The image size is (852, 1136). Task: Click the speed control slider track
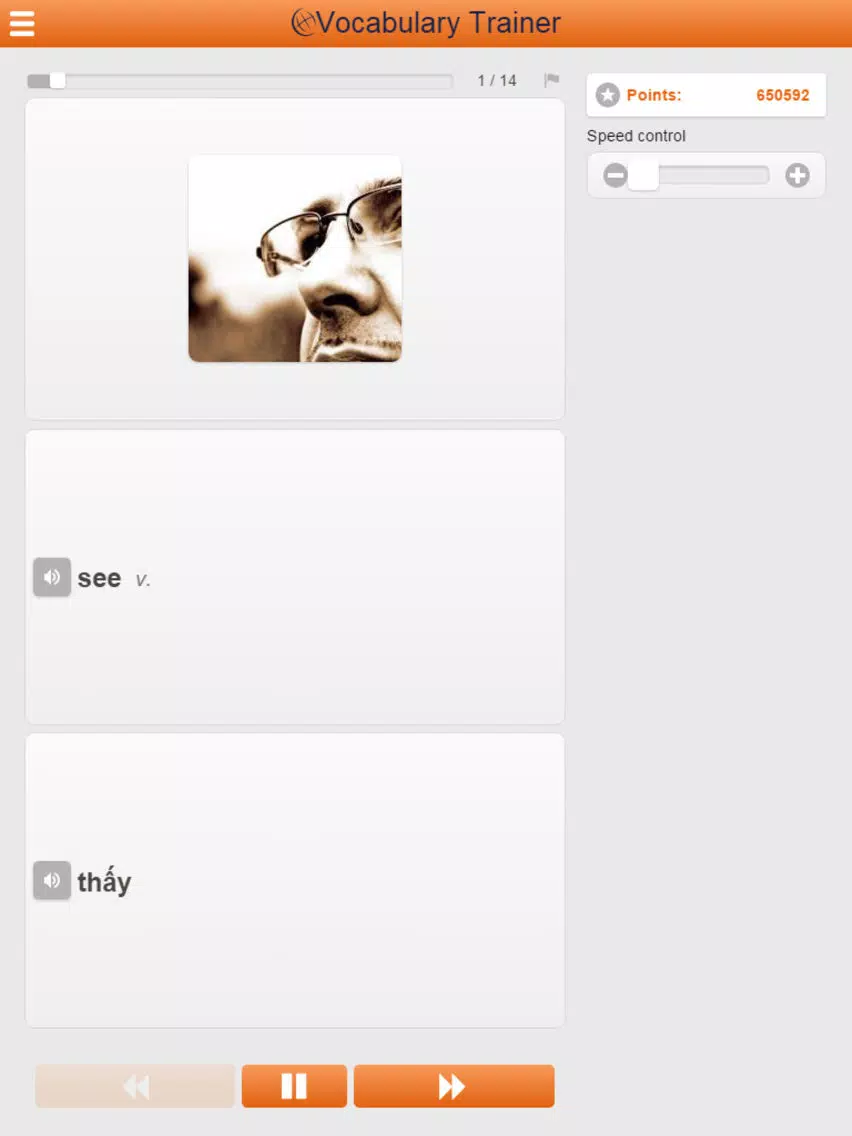699,175
